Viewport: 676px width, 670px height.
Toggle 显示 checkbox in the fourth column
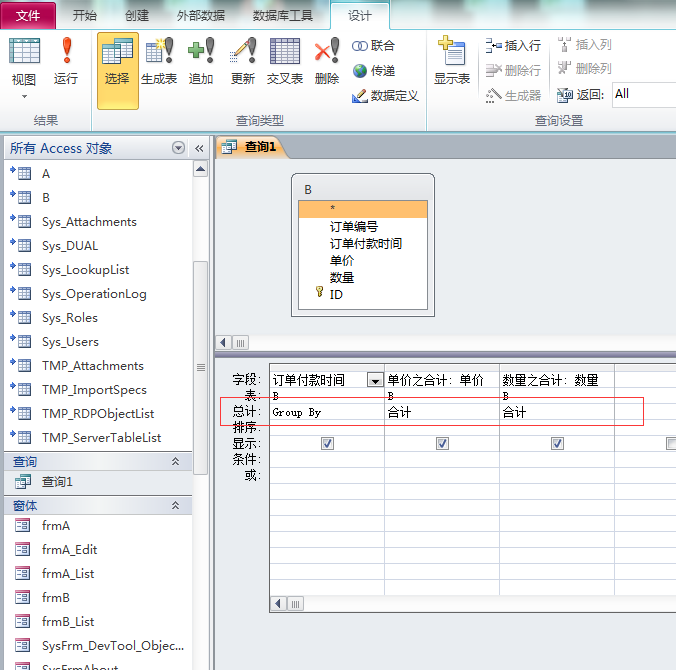(x=672, y=443)
